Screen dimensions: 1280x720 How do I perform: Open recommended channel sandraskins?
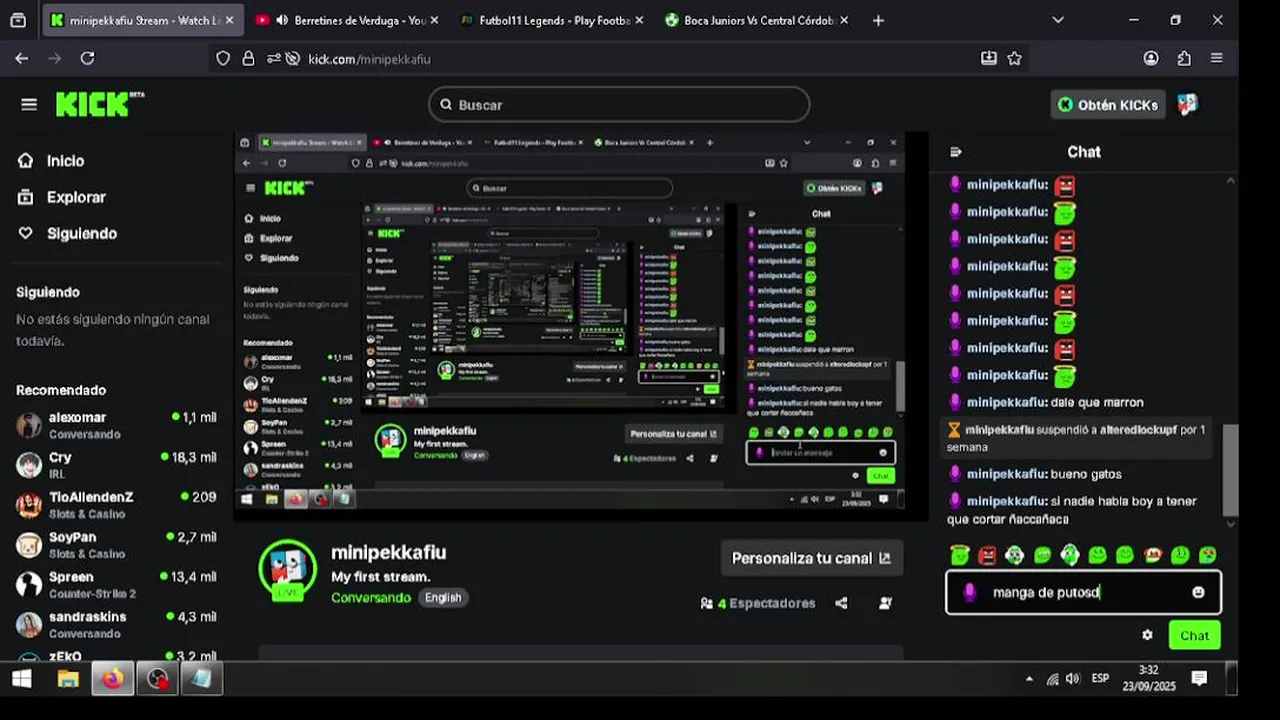click(116, 625)
